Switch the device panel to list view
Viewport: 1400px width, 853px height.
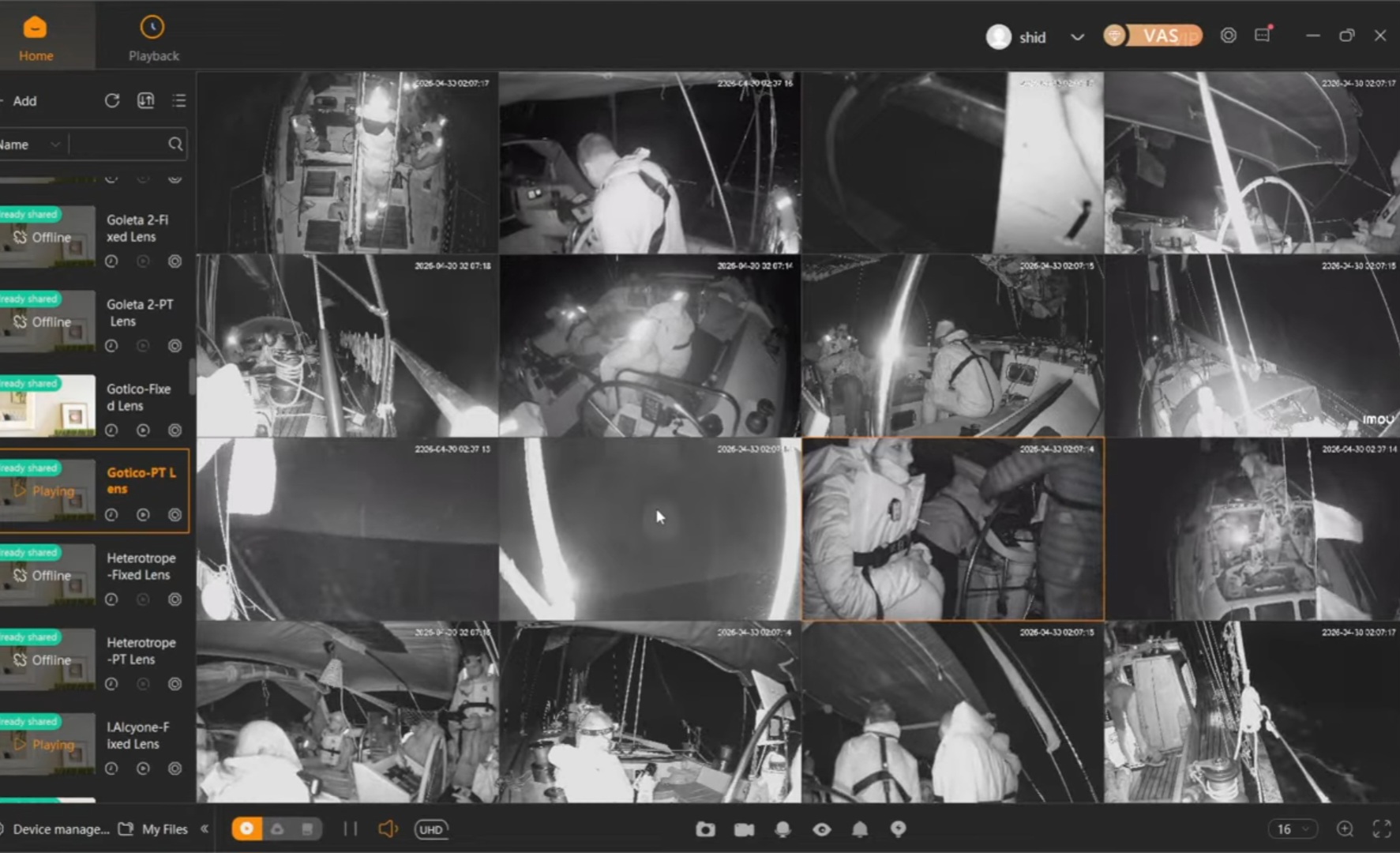tap(179, 100)
